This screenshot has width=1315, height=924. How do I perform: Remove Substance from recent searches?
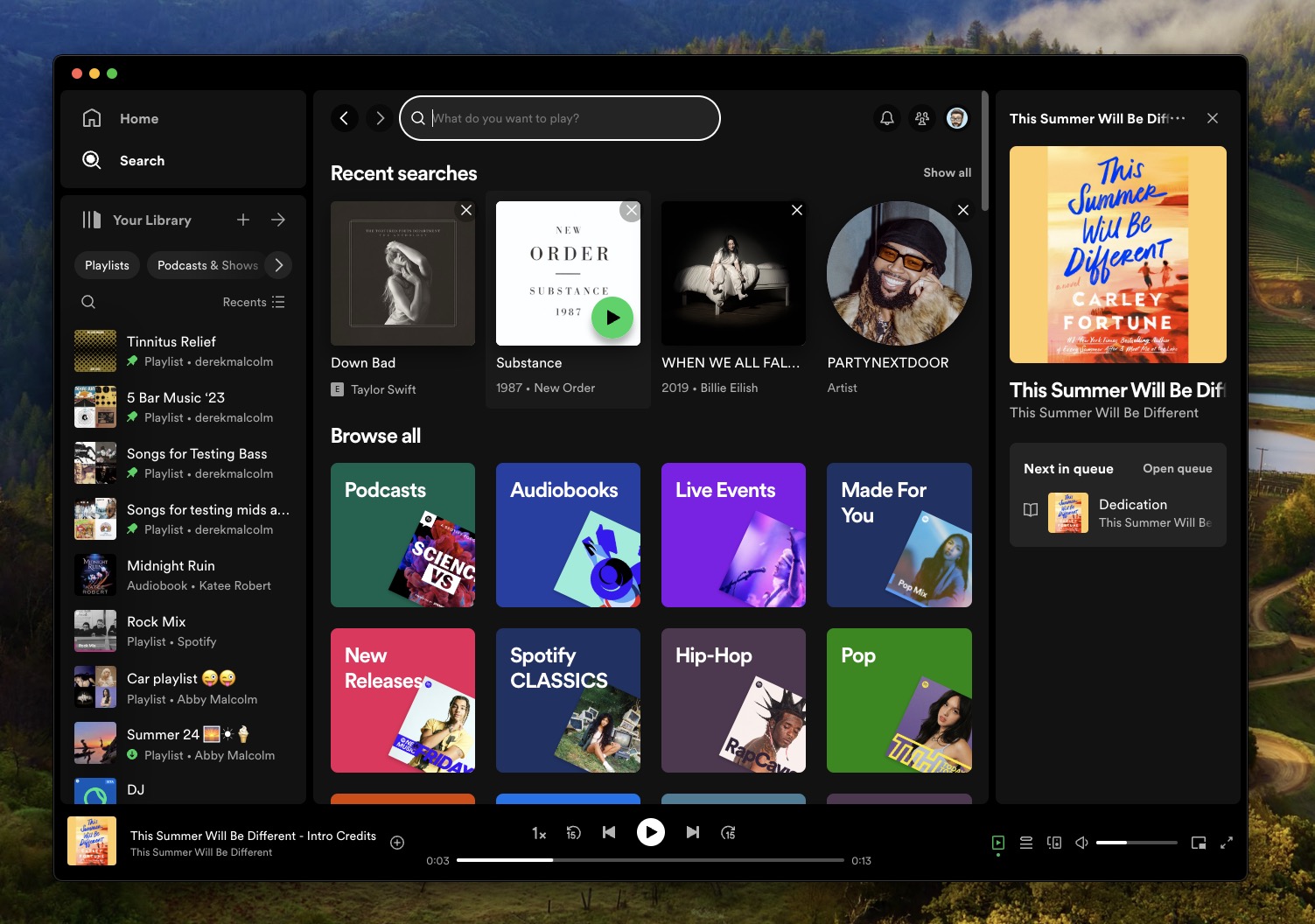pyautogui.click(x=631, y=210)
